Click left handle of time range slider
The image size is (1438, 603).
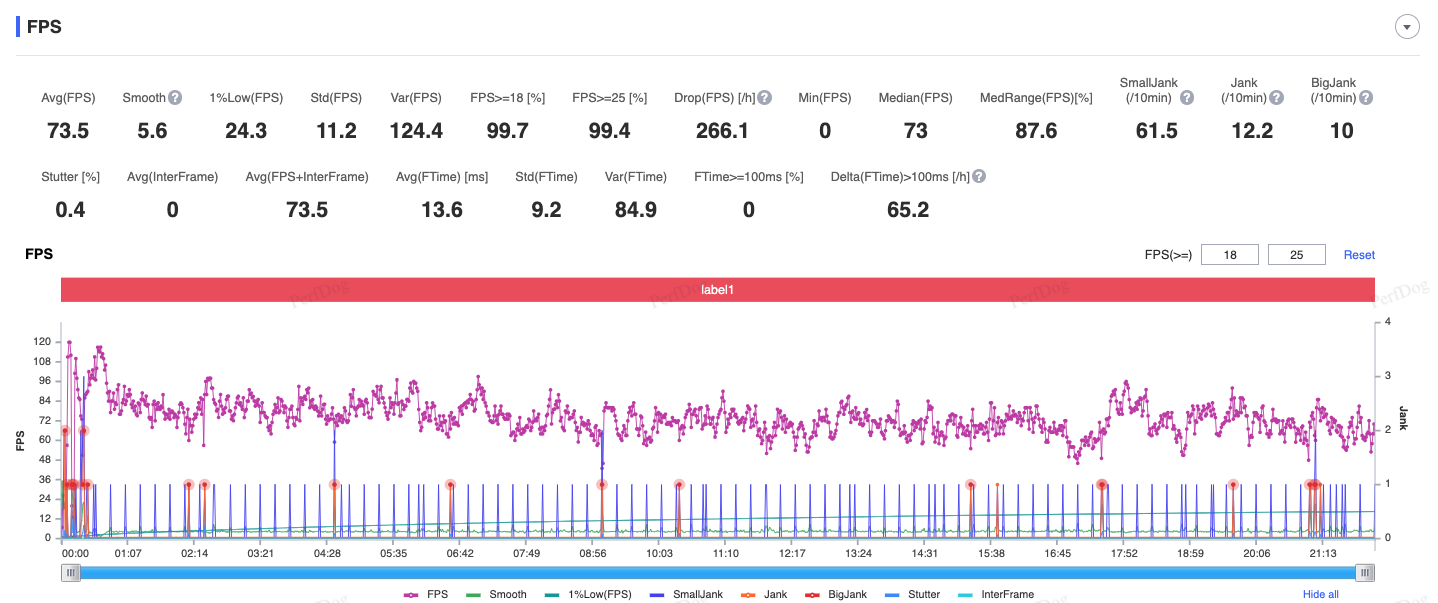[x=70, y=573]
